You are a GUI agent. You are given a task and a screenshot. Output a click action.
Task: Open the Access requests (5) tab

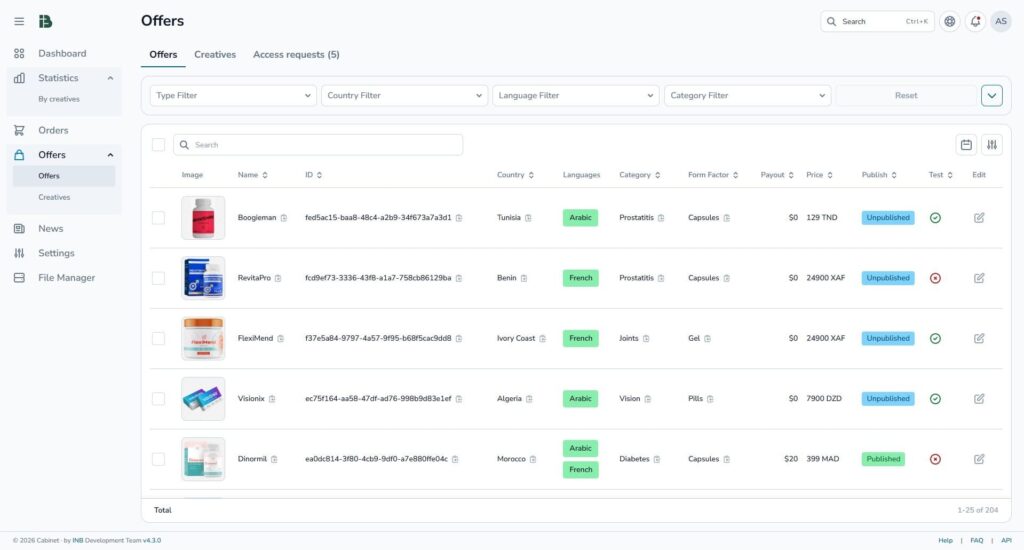tap(296, 55)
